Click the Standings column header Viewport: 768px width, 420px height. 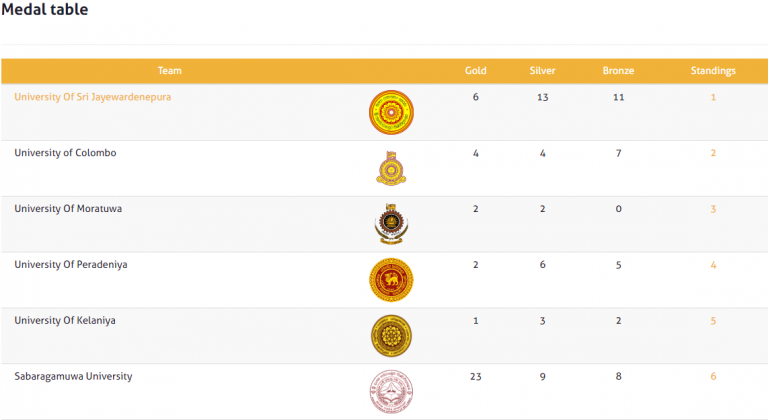pyautogui.click(x=713, y=71)
